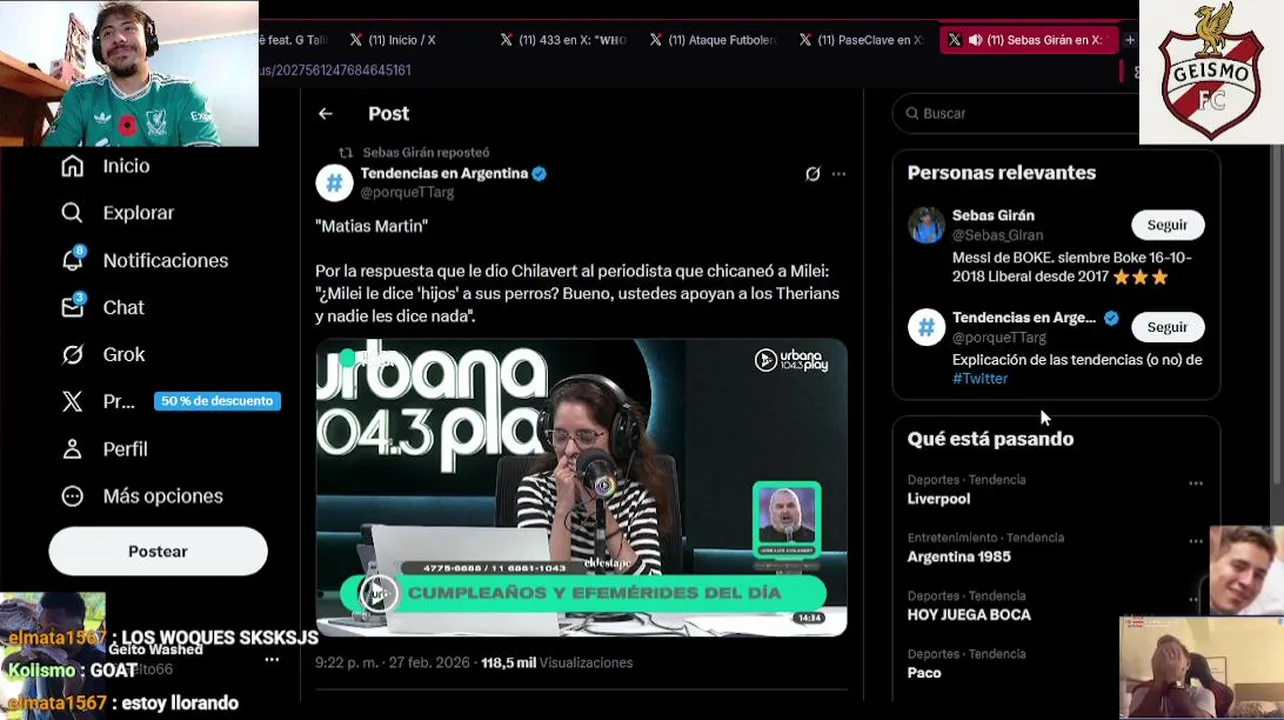
Task: Select the Sebas Girán en X tab
Action: point(1028,40)
